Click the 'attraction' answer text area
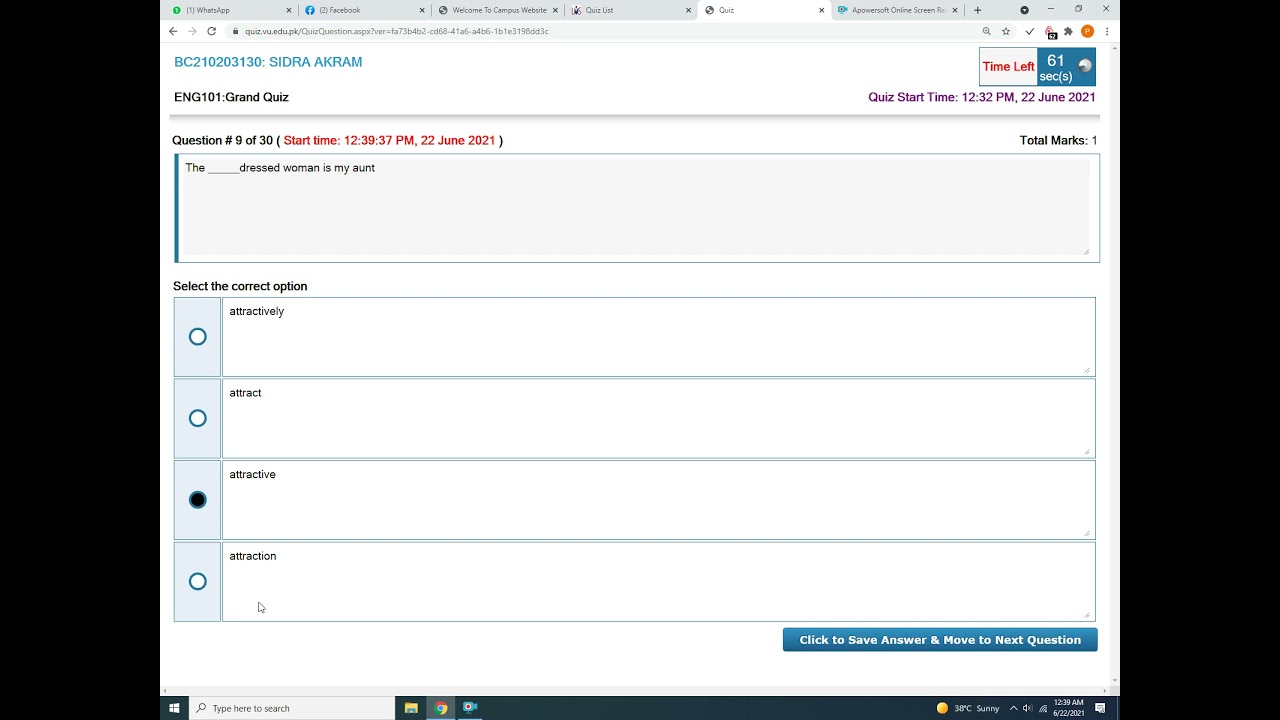1280x720 pixels. point(658,581)
